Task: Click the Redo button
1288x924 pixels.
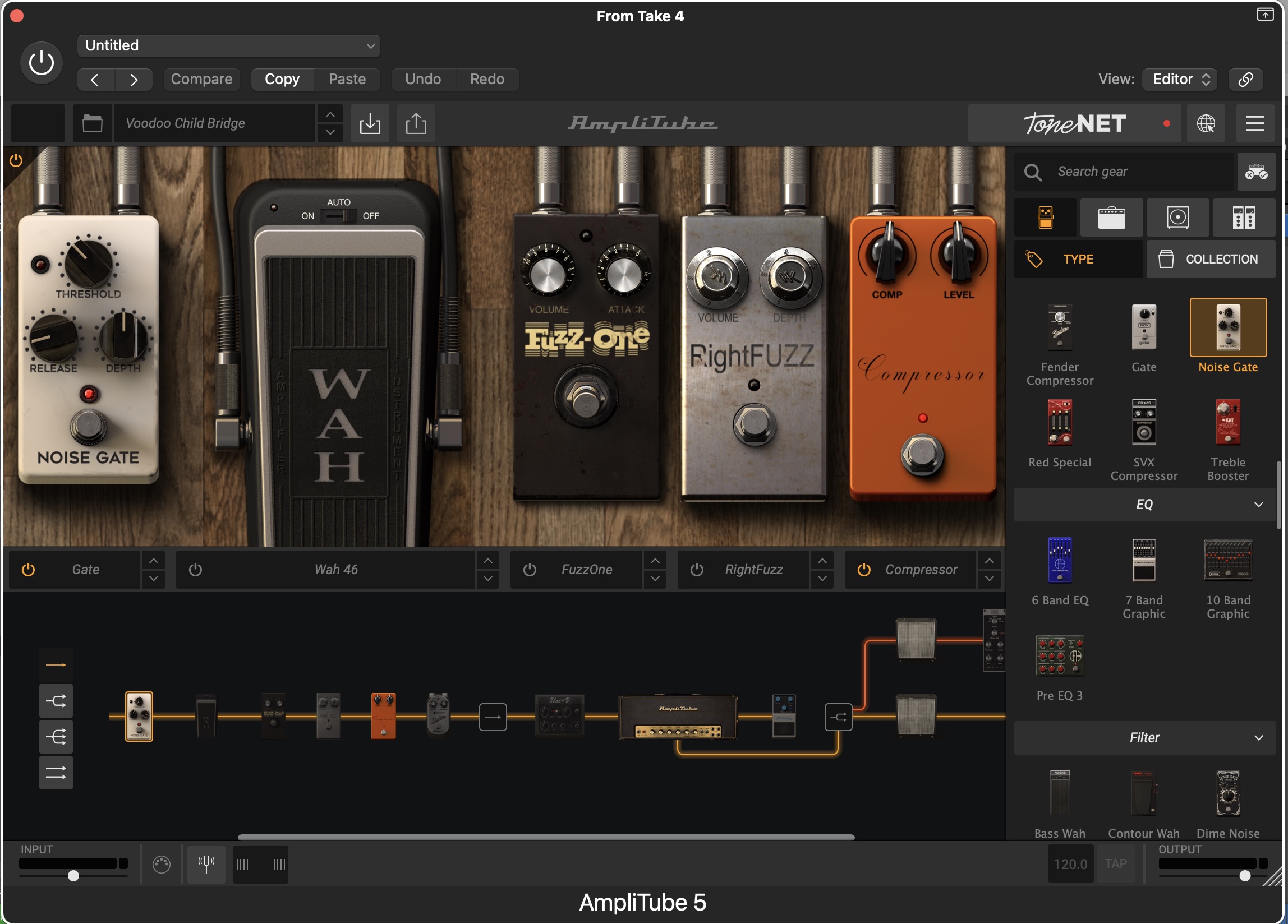Action: click(x=487, y=79)
